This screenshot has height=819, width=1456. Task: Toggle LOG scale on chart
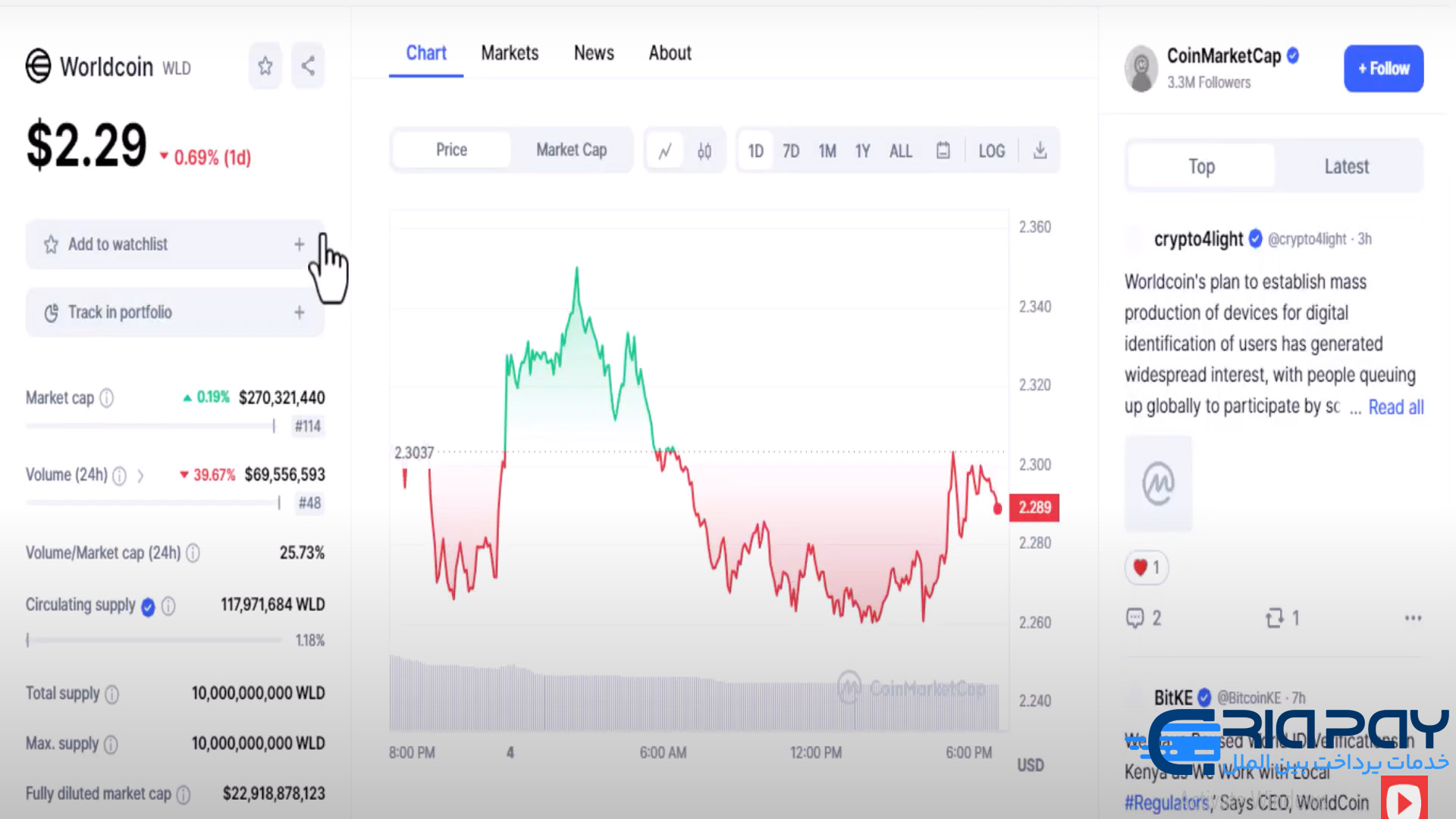[x=991, y=151]
